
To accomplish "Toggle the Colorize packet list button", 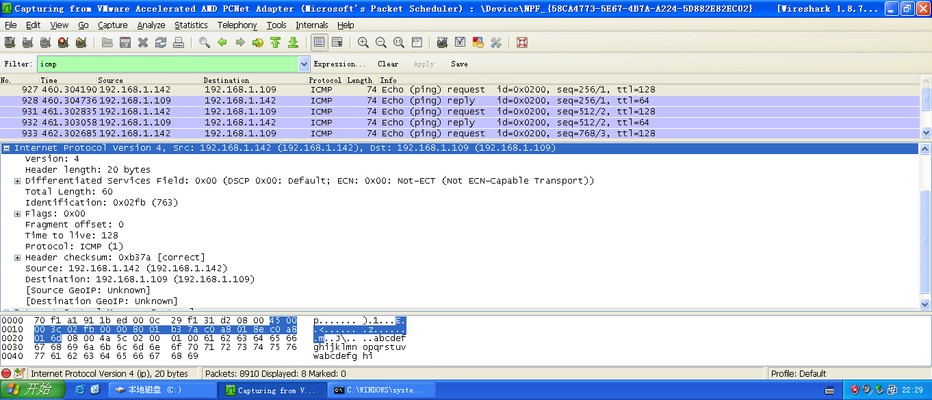I will tap(319, 43).
